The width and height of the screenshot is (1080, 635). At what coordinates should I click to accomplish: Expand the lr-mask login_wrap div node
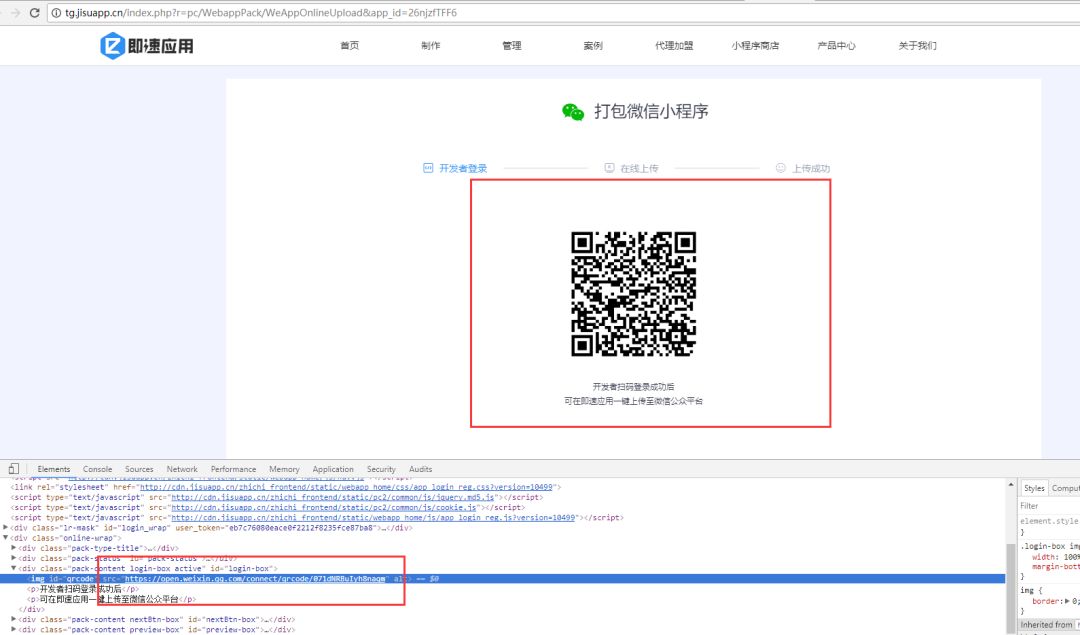(x=6, y=528)
